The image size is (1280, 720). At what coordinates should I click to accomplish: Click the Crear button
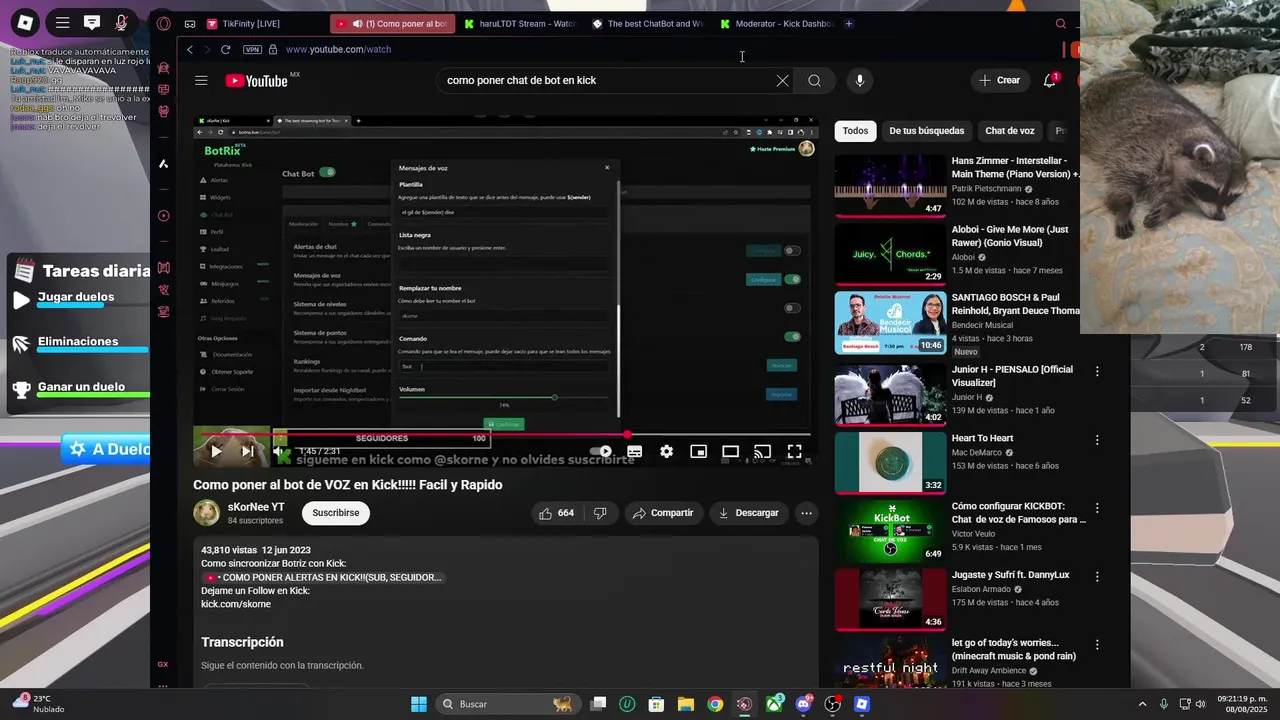click(1000, 80)
